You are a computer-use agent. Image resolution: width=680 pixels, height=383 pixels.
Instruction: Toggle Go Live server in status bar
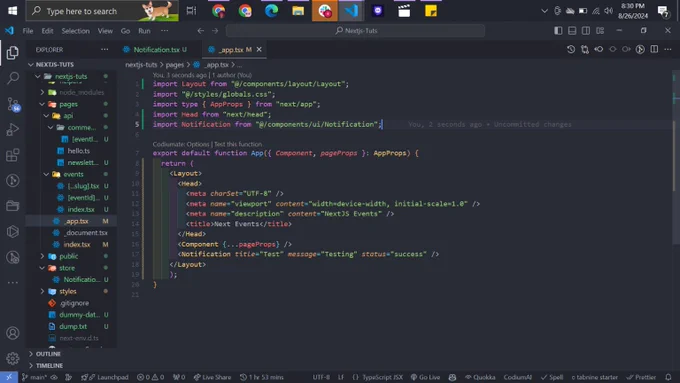[425, 377]
